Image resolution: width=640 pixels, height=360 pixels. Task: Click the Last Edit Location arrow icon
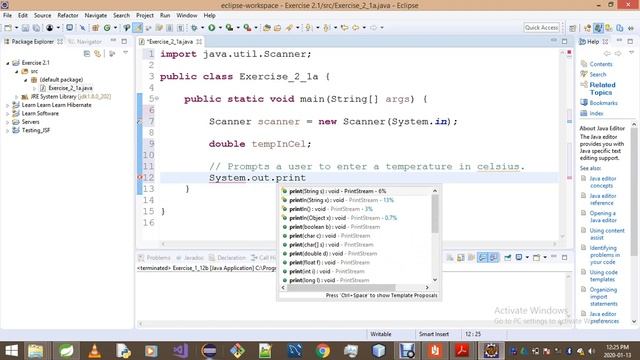pyautogui.click(x=344, y=28)
